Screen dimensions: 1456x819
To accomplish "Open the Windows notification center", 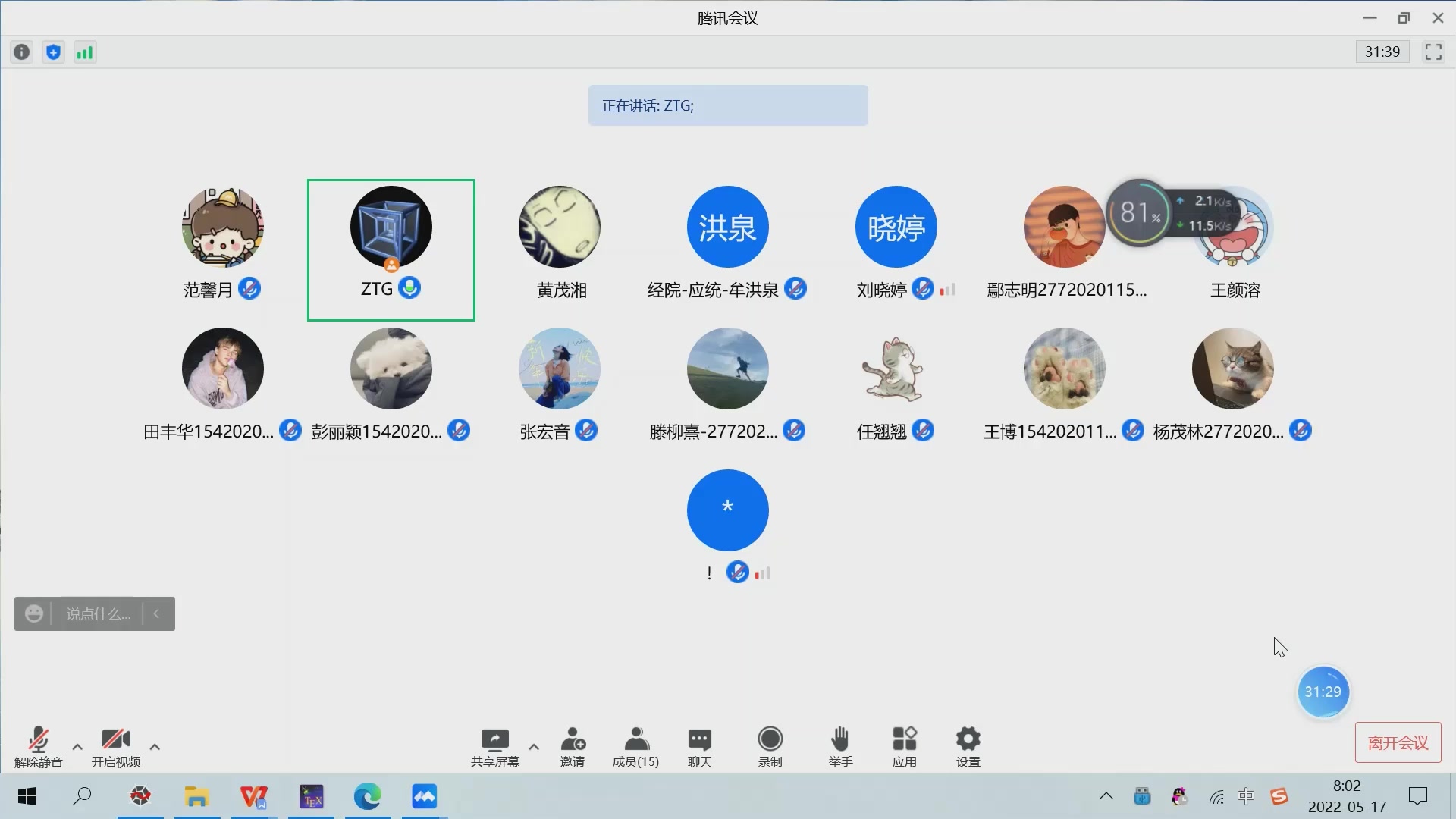I will click(1417, 796).
